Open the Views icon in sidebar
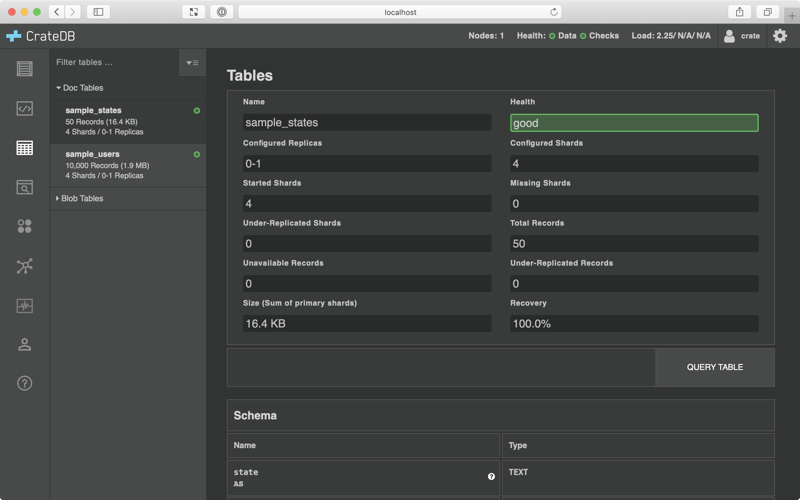 24,187
